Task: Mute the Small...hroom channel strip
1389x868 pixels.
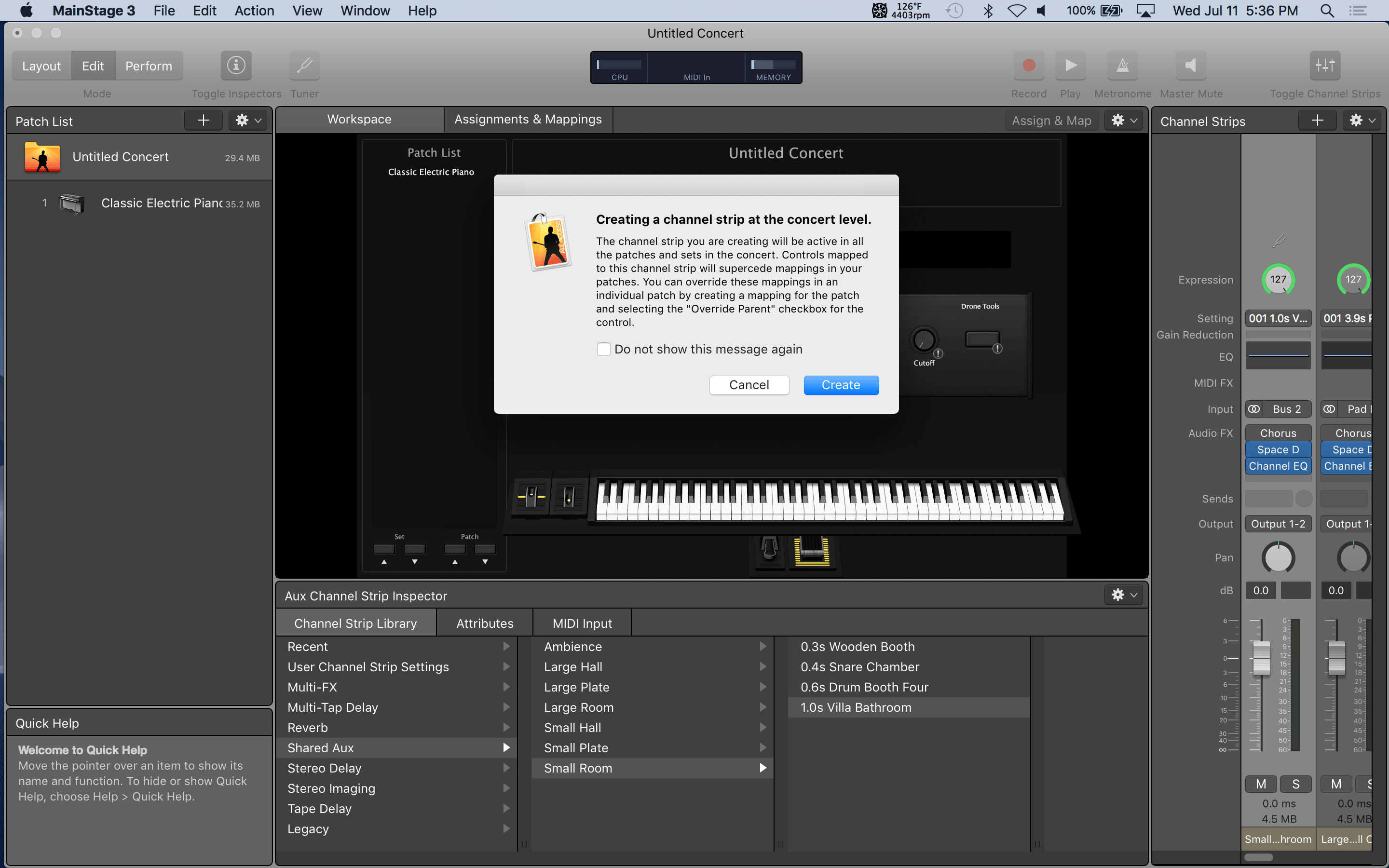Action: [x=1261, y=784]
